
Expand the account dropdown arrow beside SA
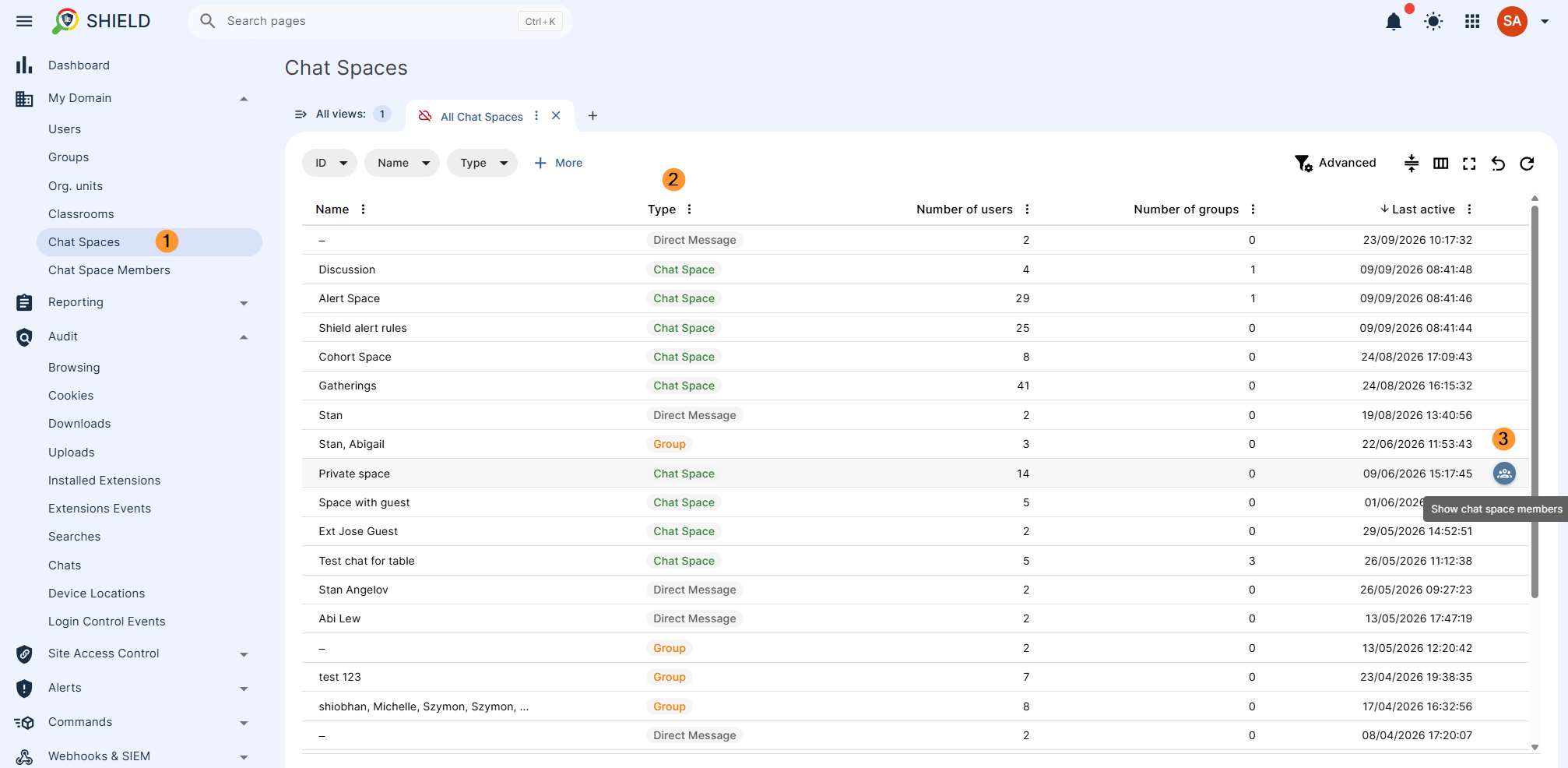click(x=1545, y=22)
